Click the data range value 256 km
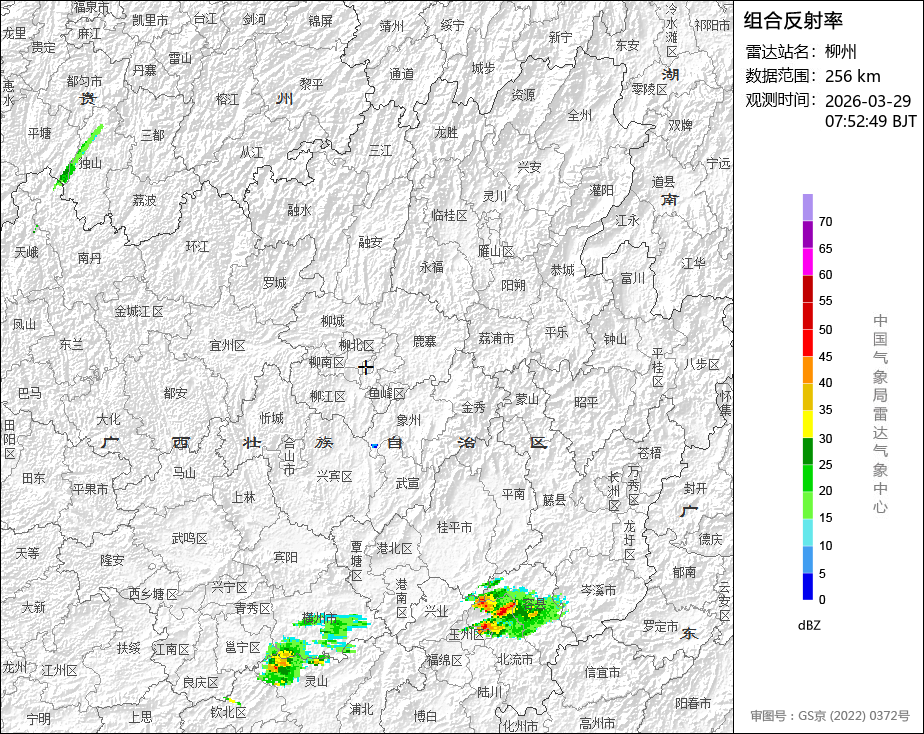Screen dimensions: 924x734 pyautogui.click(x=853, y=76)
